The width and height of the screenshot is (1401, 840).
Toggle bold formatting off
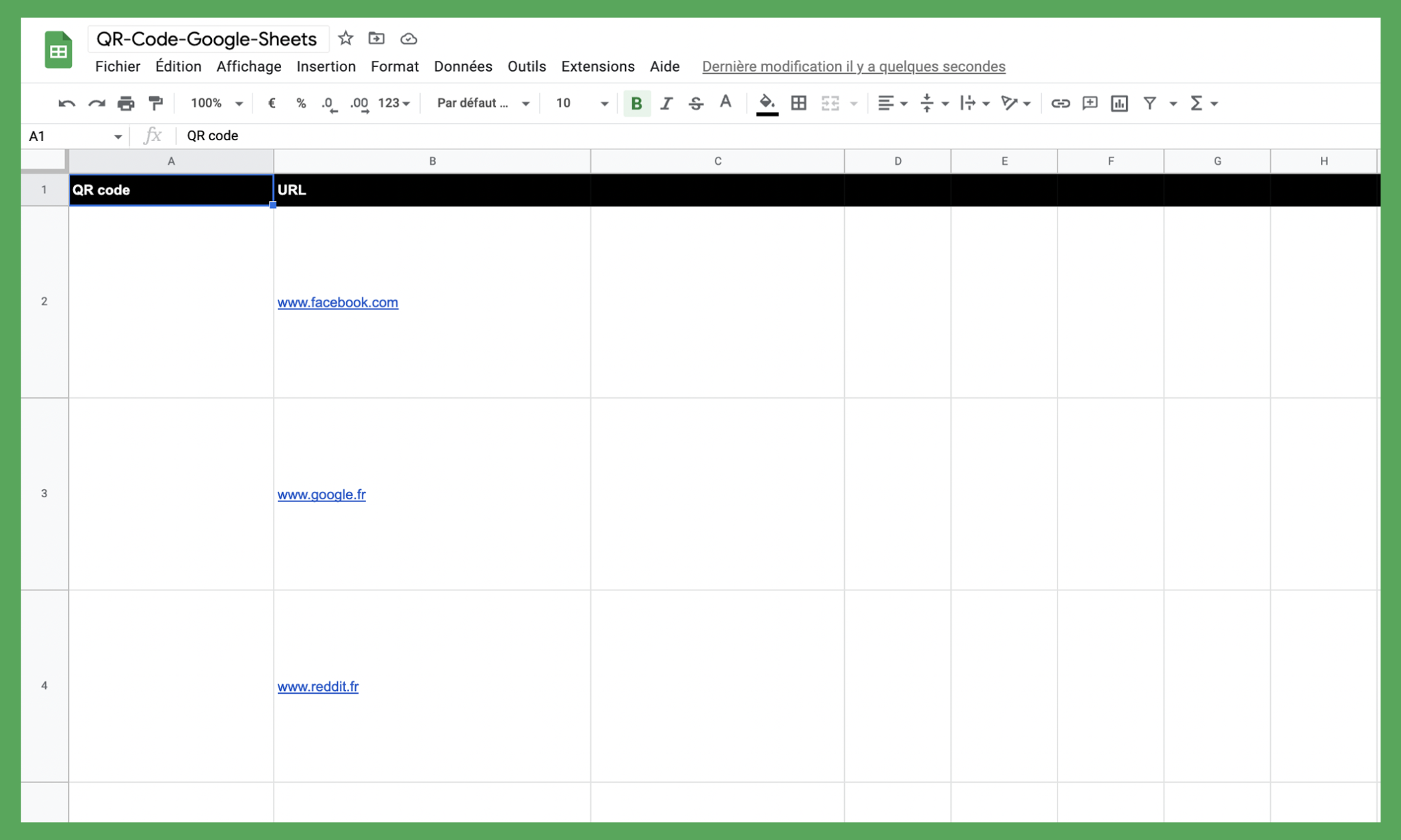[636, 103]
